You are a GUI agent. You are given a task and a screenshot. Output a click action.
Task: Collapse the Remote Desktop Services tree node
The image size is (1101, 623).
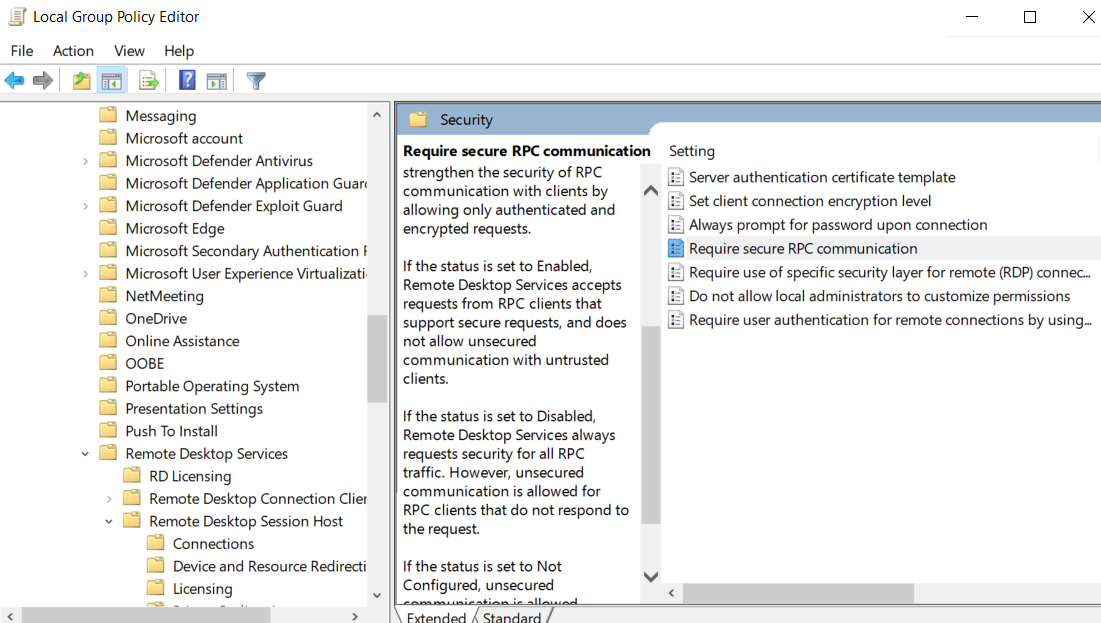coord(85,454)
